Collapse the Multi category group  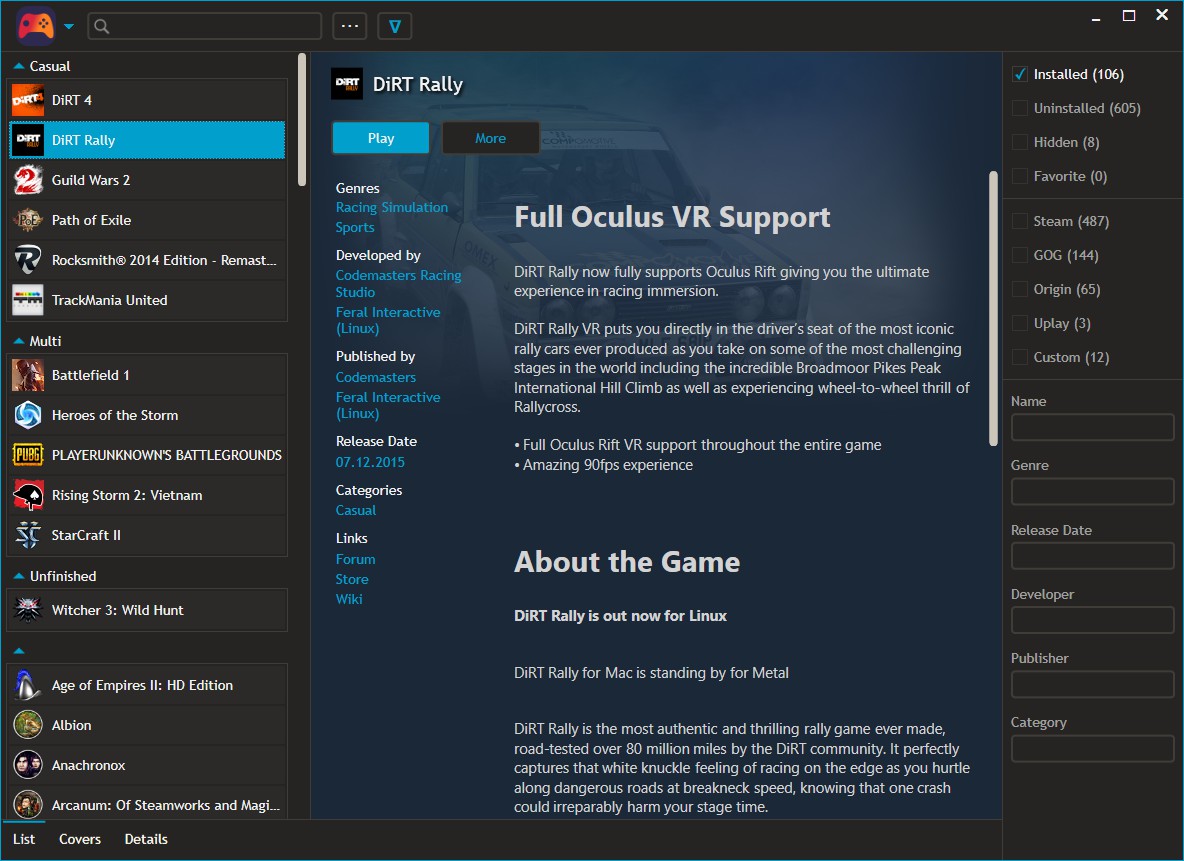pos(19,341)
